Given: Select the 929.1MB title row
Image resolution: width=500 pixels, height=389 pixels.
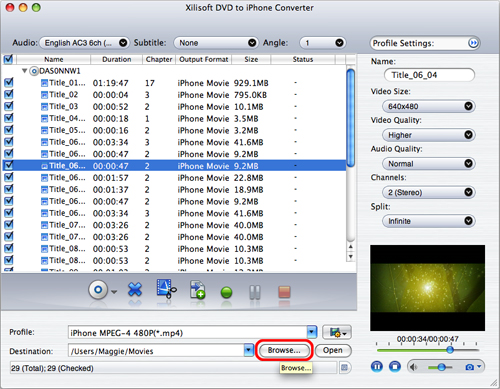Looking at the screenshot, I should pos(174,83).
